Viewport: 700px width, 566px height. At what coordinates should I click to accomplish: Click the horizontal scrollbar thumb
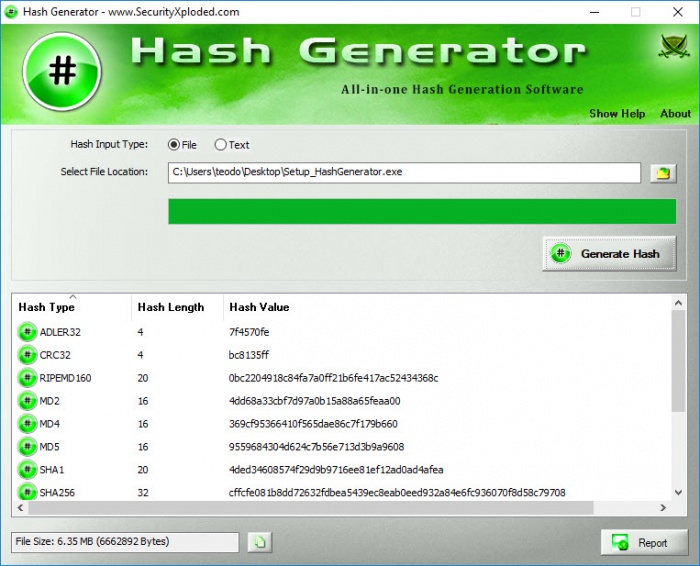[311, 508]
